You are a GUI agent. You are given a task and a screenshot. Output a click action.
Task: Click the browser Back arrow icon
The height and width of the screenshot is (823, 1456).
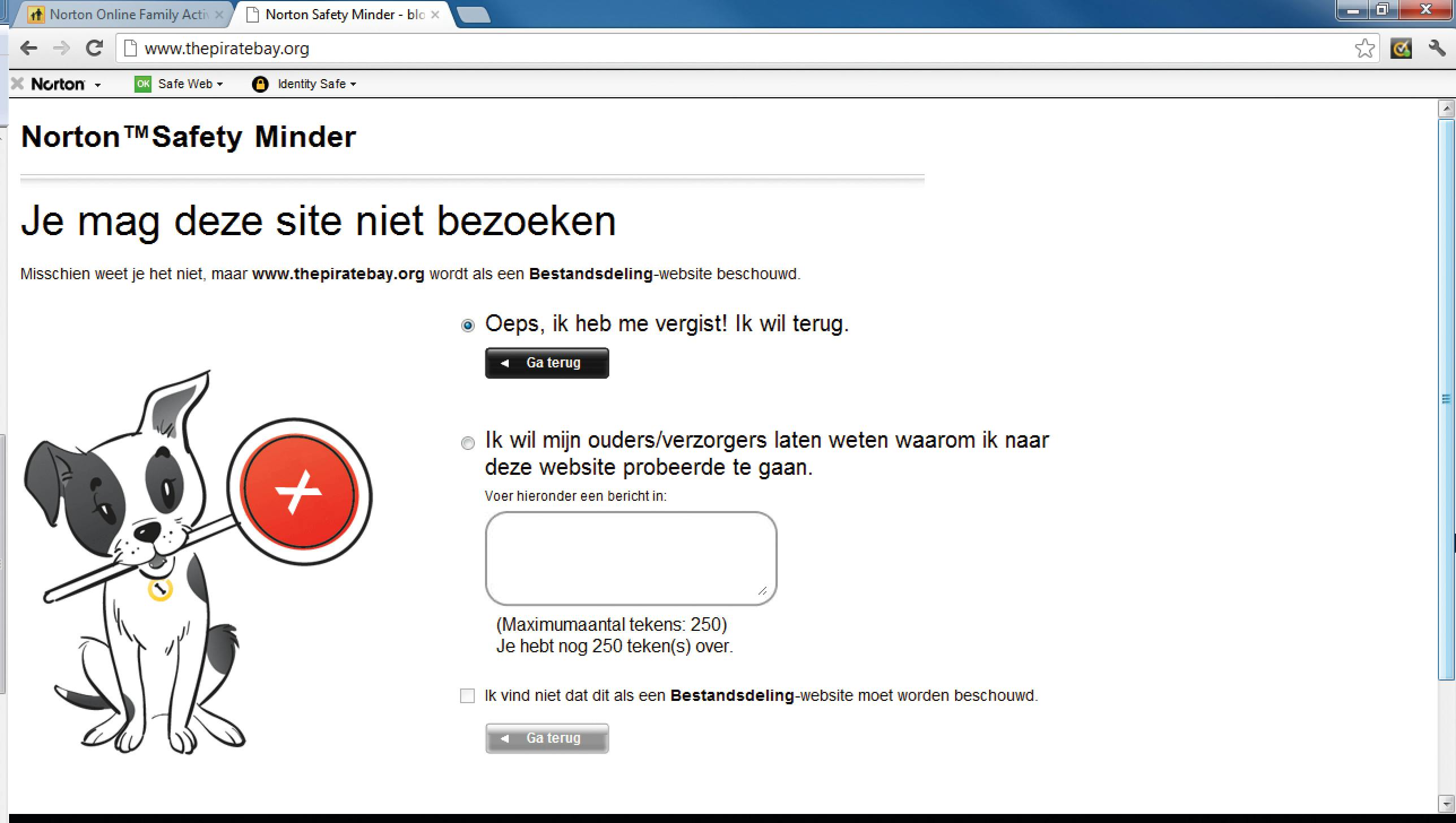28,49
